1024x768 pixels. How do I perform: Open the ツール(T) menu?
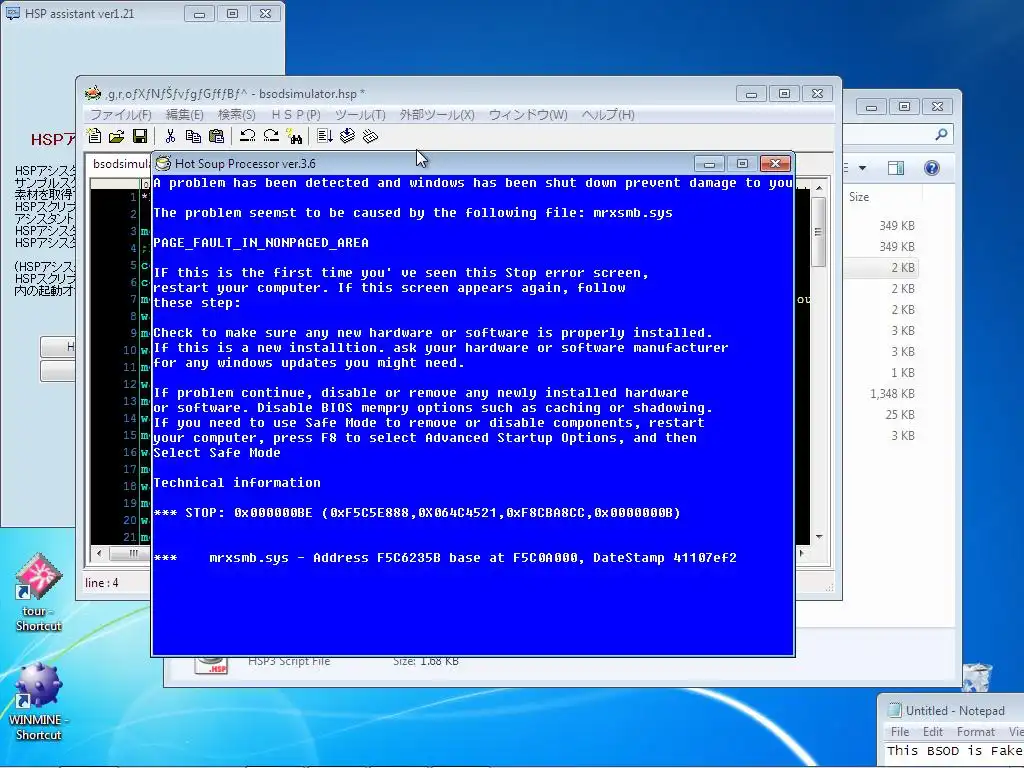tap(360, 115)
